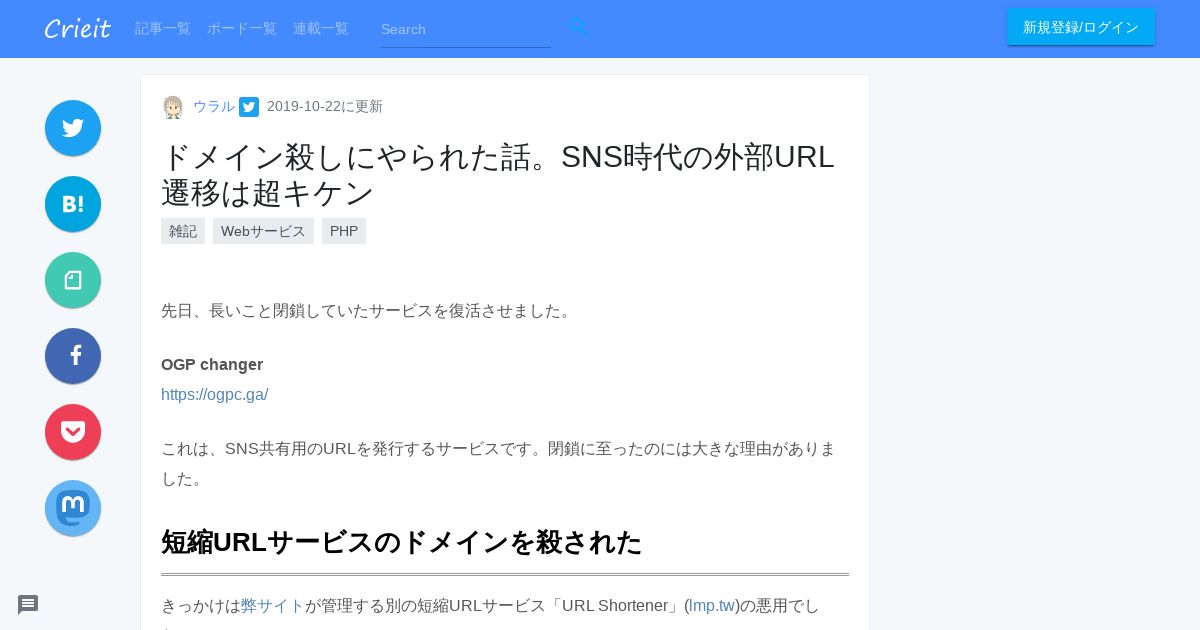Open 連載一覧 in the navigation
Image resolution: width=1200 pixels, height=630 pixels.
pos(321,28)
